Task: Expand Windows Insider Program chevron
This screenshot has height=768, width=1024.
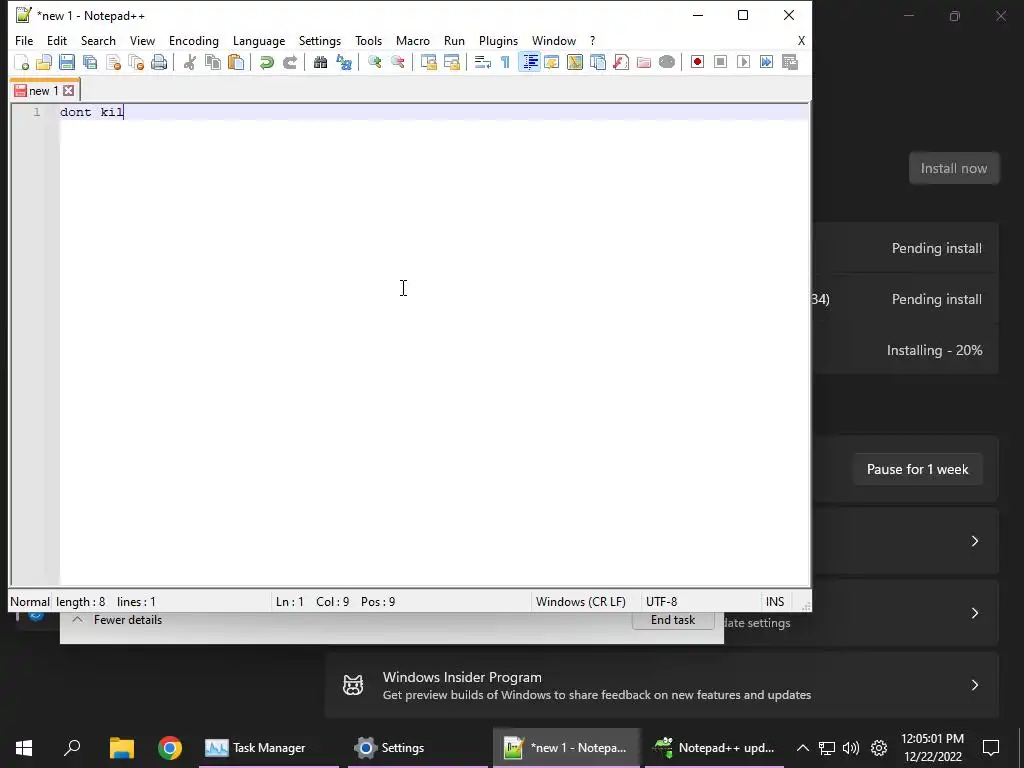Action: 974,685
